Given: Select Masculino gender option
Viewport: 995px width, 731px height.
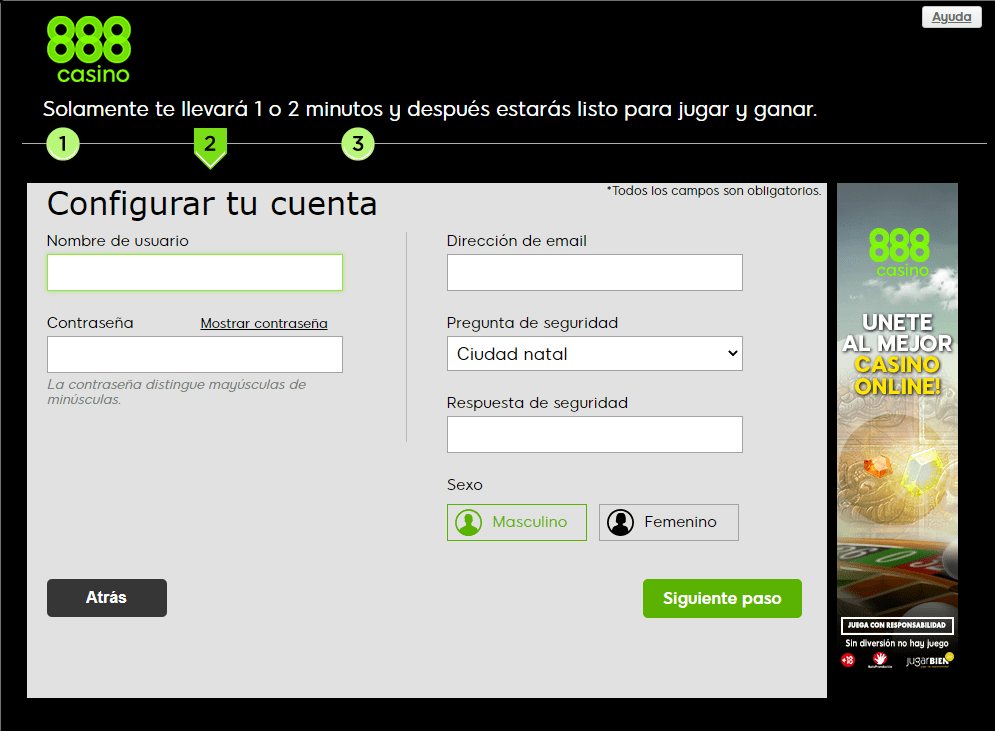Looking at the screenshot, I should click(x=517, y=522).
